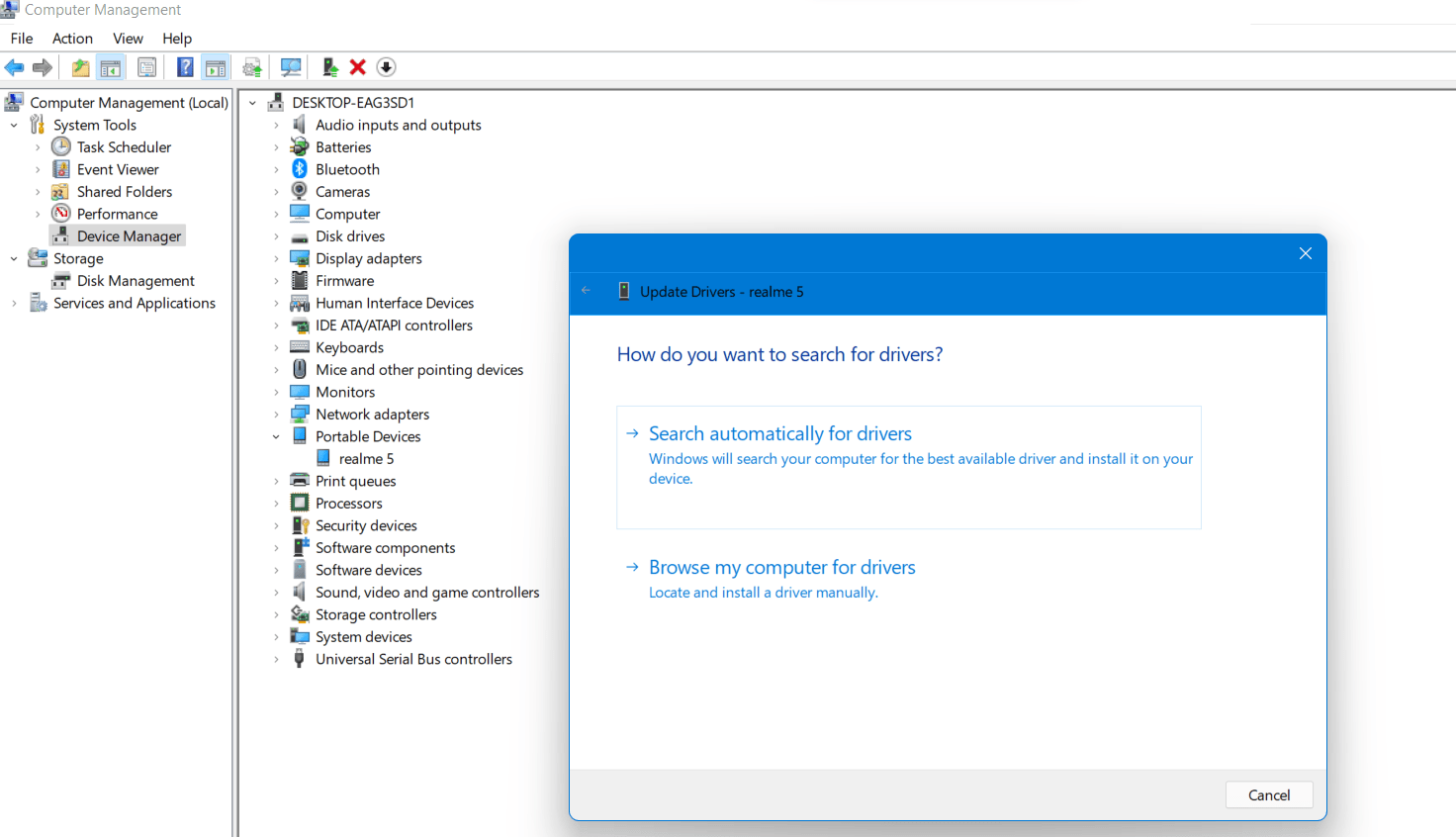This screenshot has width=1456, height=837.
Task: Click the Enable device toolbar icon
Action: (x=330, y=67)
